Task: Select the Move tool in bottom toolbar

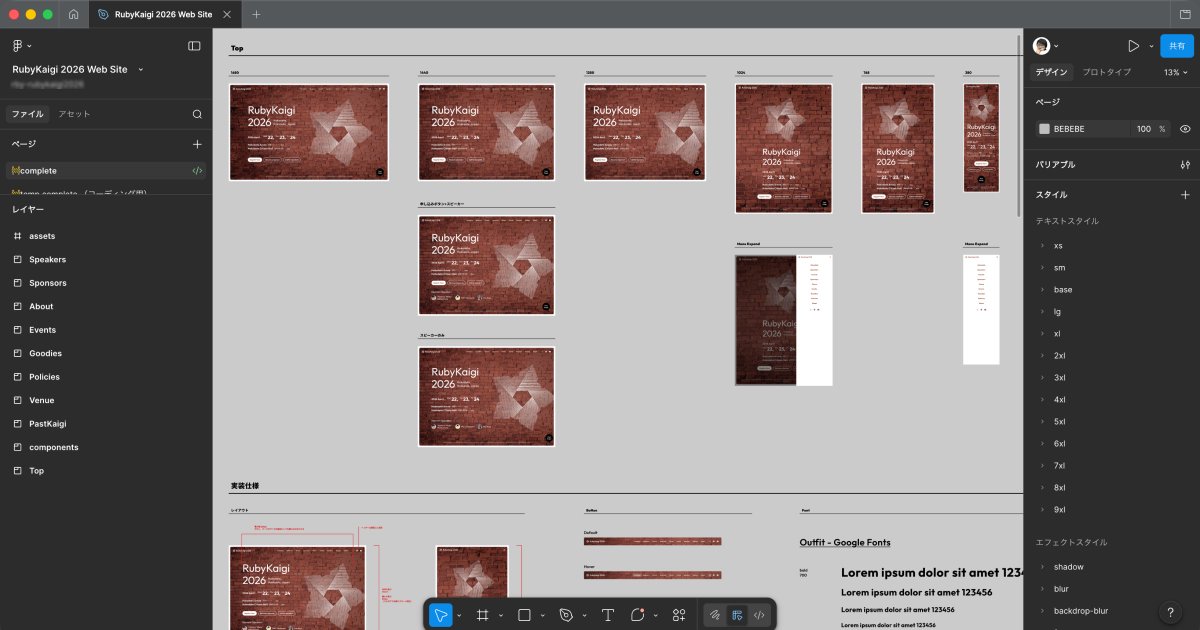Action: click(x=440, y=615)
